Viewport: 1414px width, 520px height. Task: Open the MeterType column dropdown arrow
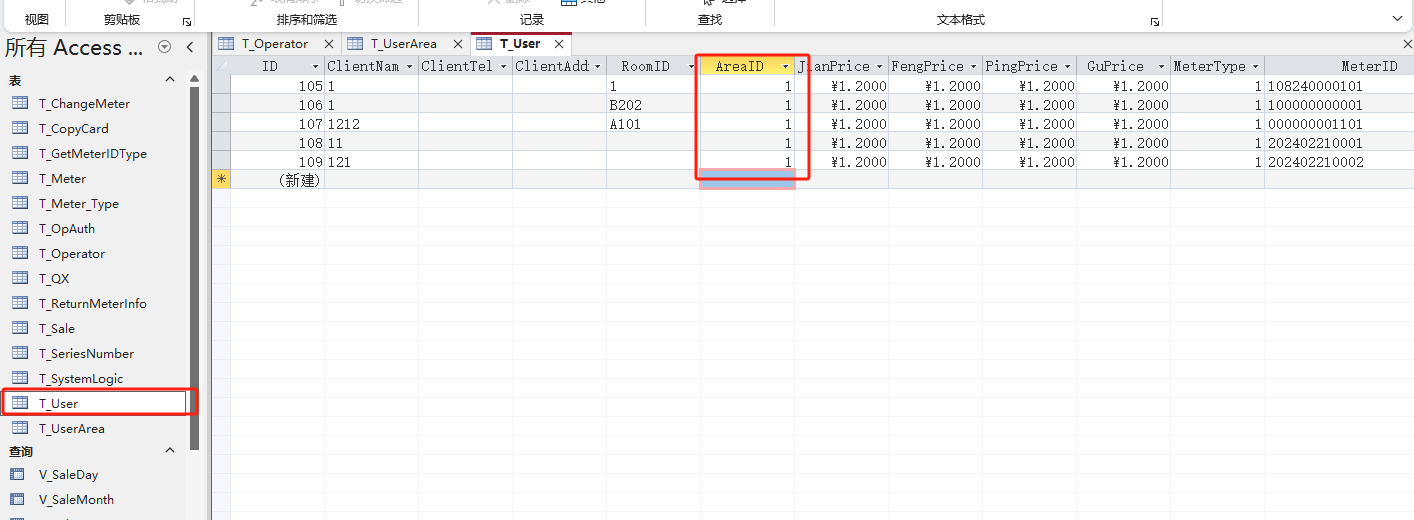point(1255,67)
